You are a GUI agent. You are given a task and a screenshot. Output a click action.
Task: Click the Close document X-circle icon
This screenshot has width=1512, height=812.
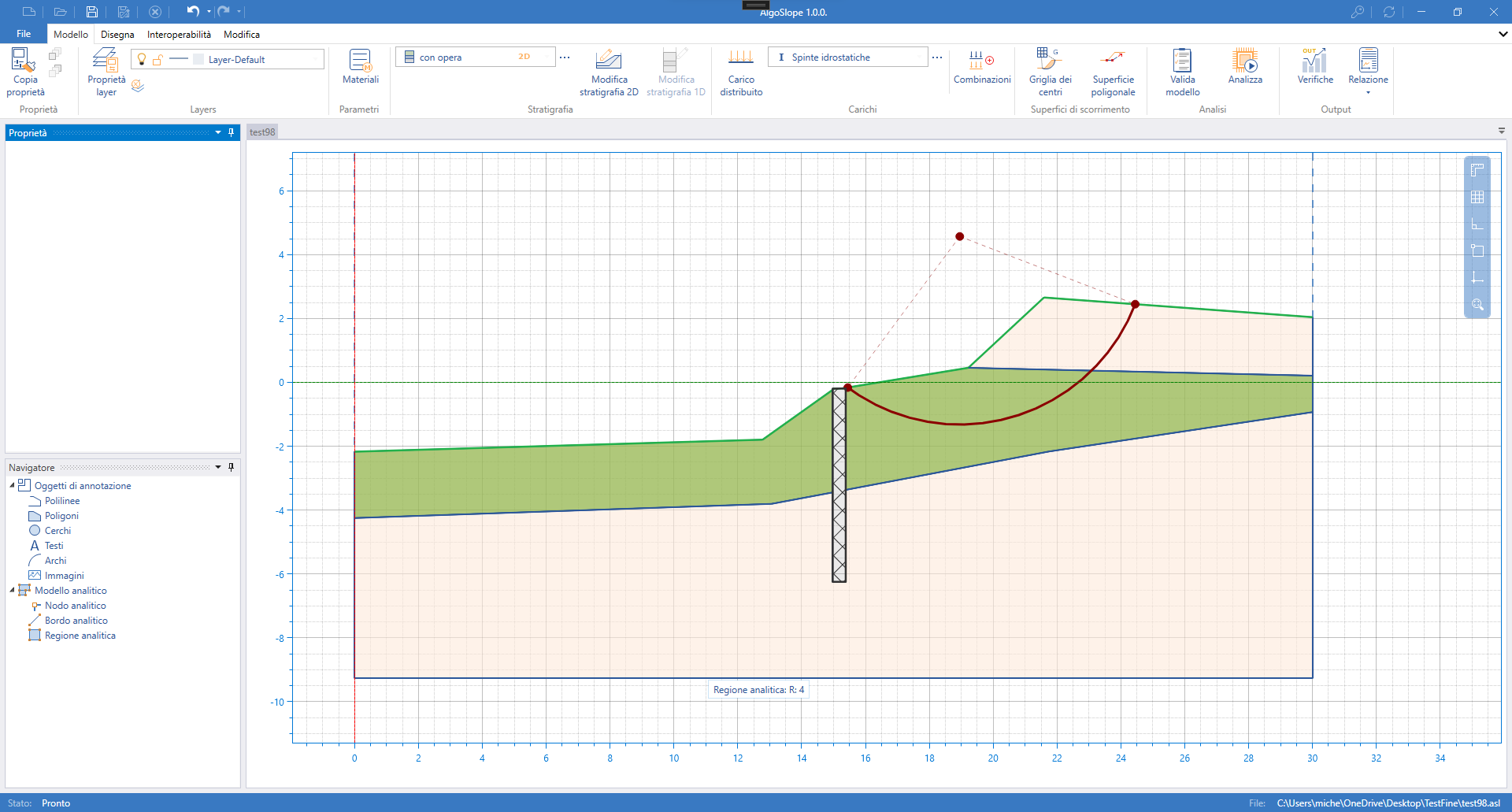pos(155,12)
